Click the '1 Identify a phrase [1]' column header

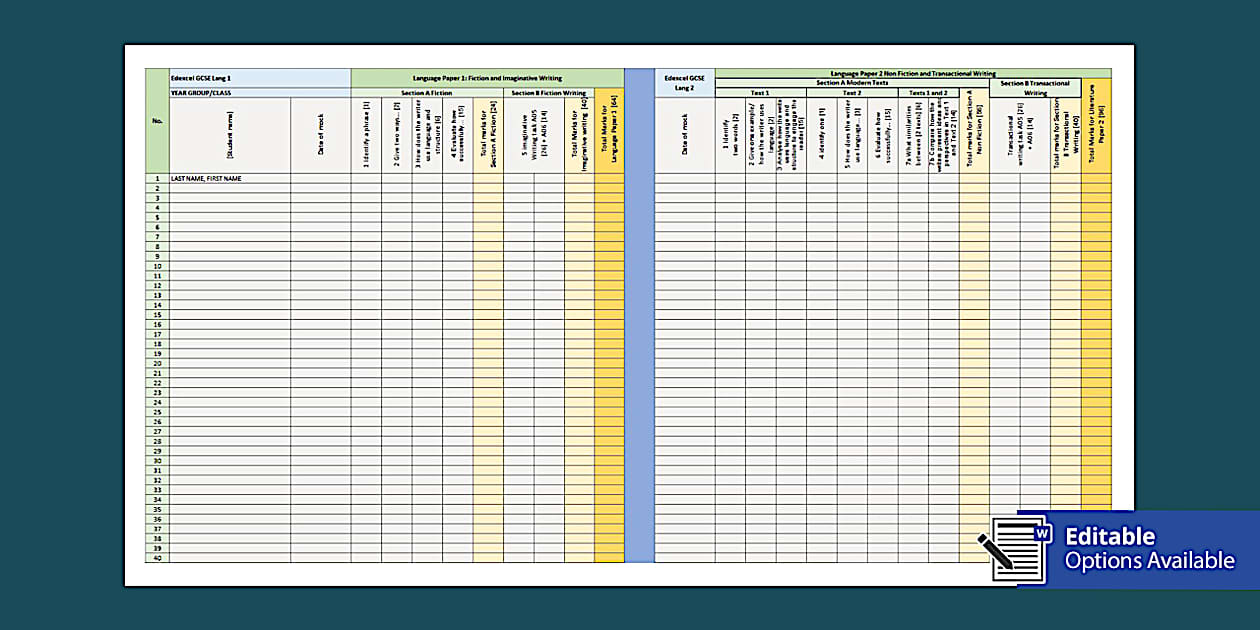click(366, 135)
